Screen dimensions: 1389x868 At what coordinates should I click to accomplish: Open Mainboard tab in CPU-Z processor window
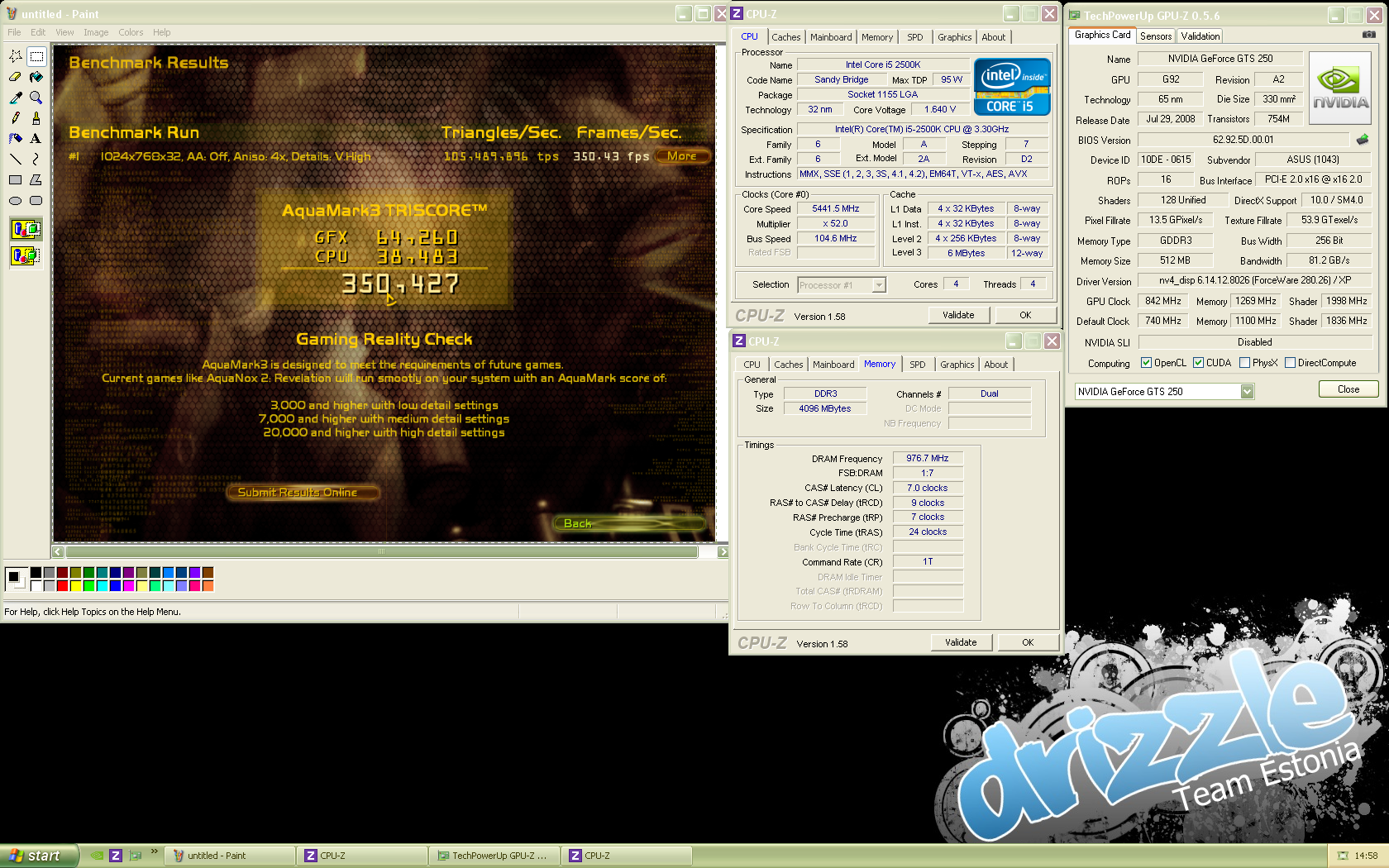pyautogui.click(x=831, y=37)
